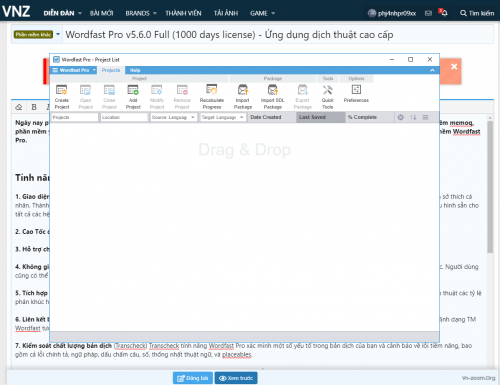The image size is (500, 385).
Task: Click the Projects filter field
Action: click(75, 117)
